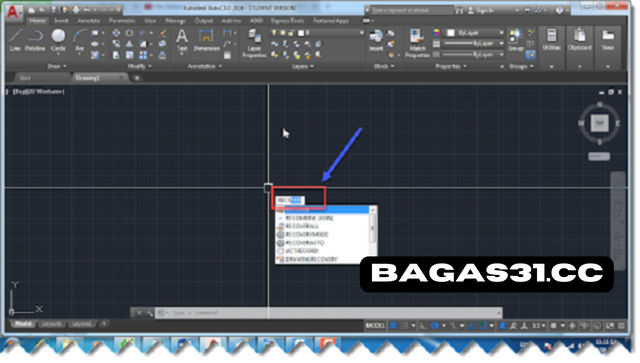The height and width of the screenshot is (363, 640).
Task: Toggle polar tracking on status bar
Action: click(435, 325)
